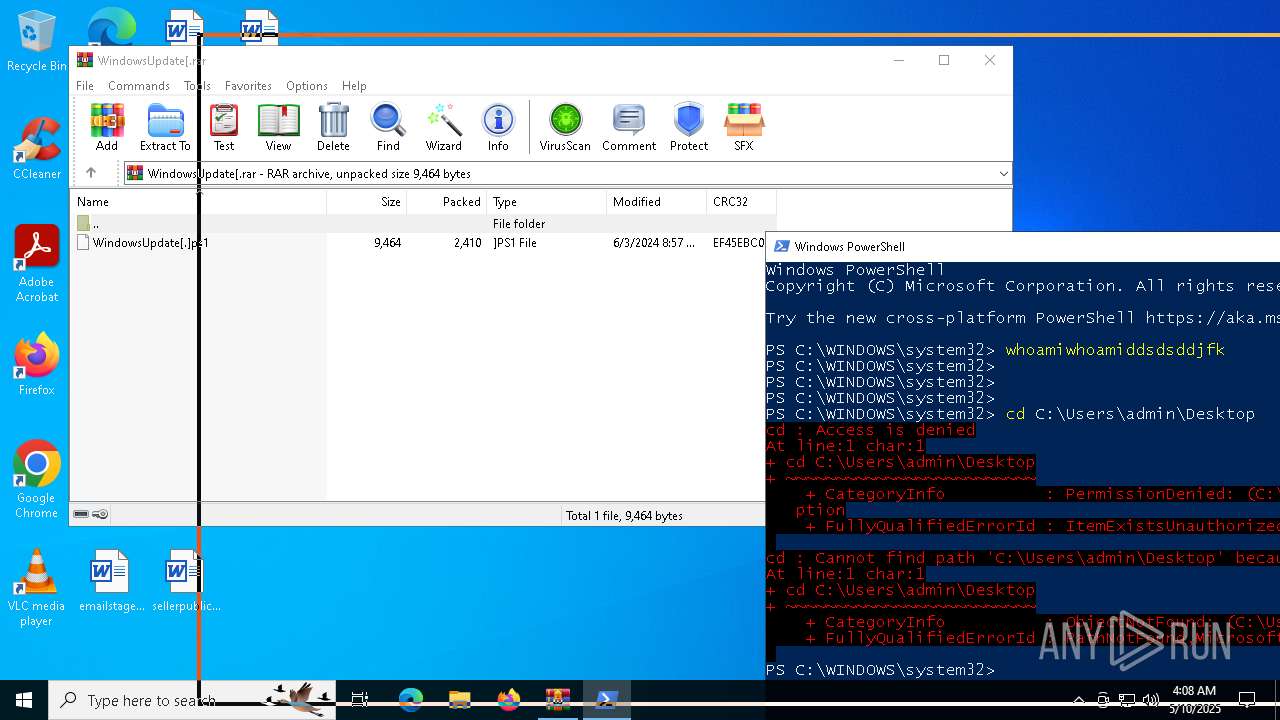Screen dimensions: 1280x720
Task: Click the Windows PowerShell title bar
Action: [1022, 246]
